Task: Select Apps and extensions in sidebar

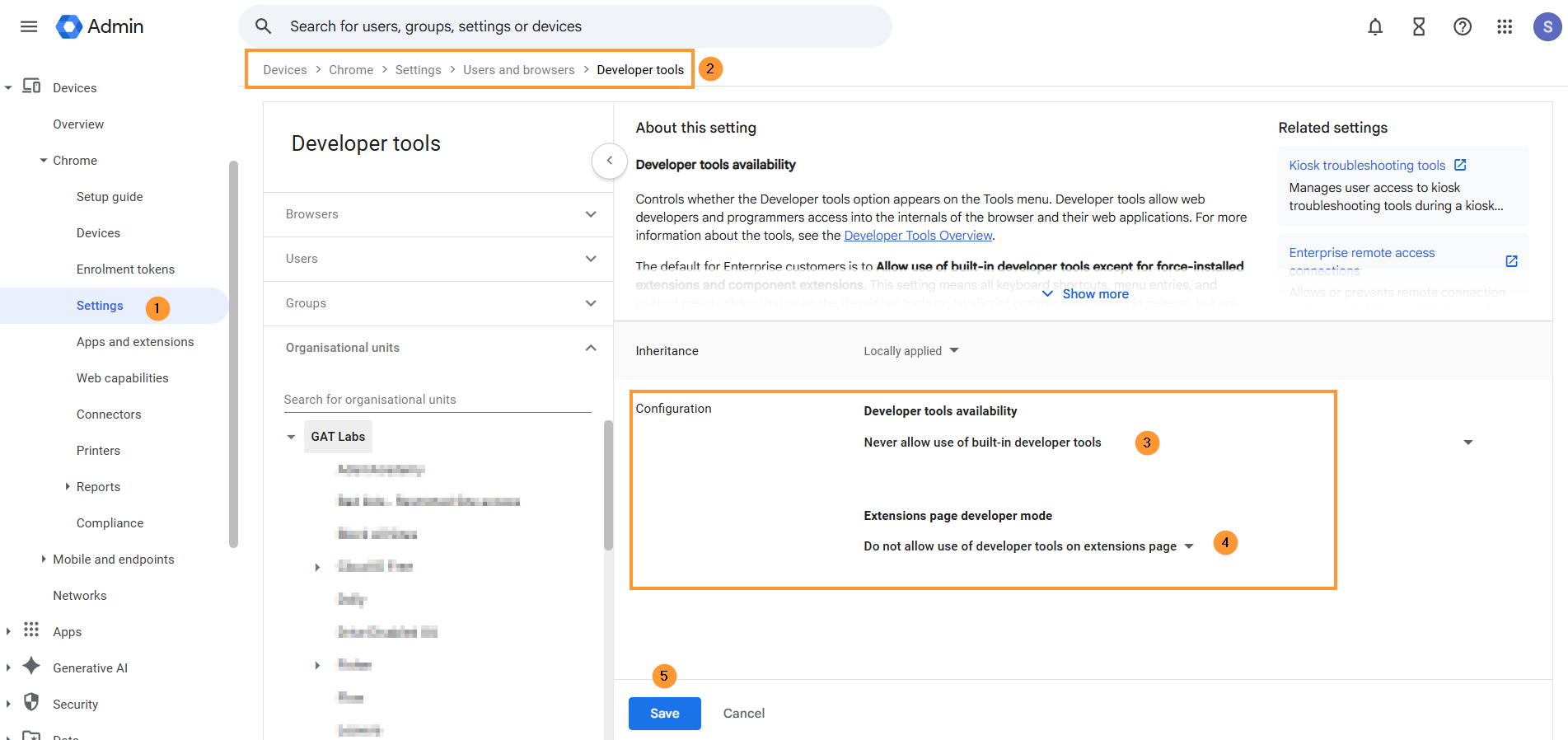Action: click(x=135, y=342)
